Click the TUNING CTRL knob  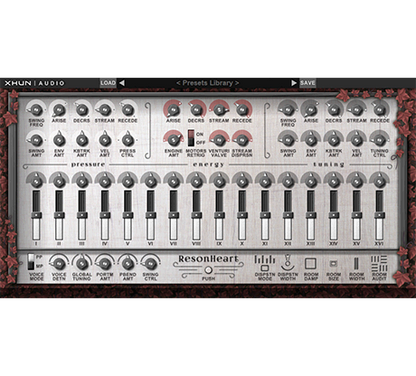tap(379, 140)
